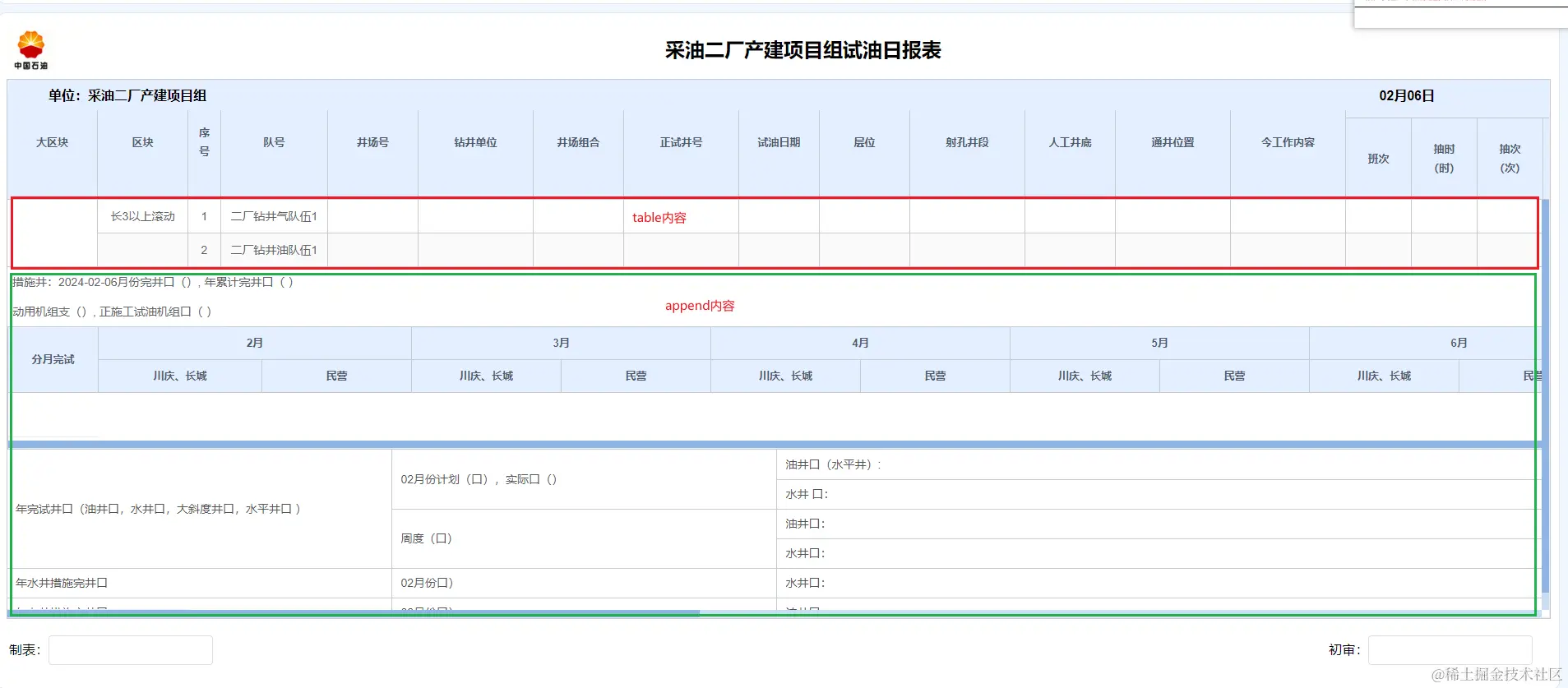Click 民营 under 3月

[x=636, y=376]
